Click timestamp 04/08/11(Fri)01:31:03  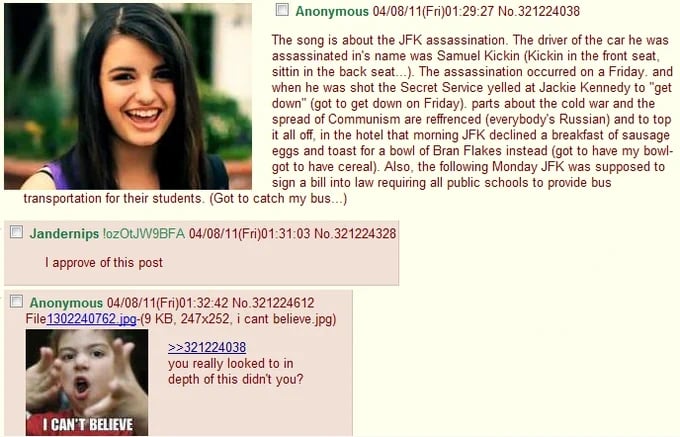tap(249, 234)
